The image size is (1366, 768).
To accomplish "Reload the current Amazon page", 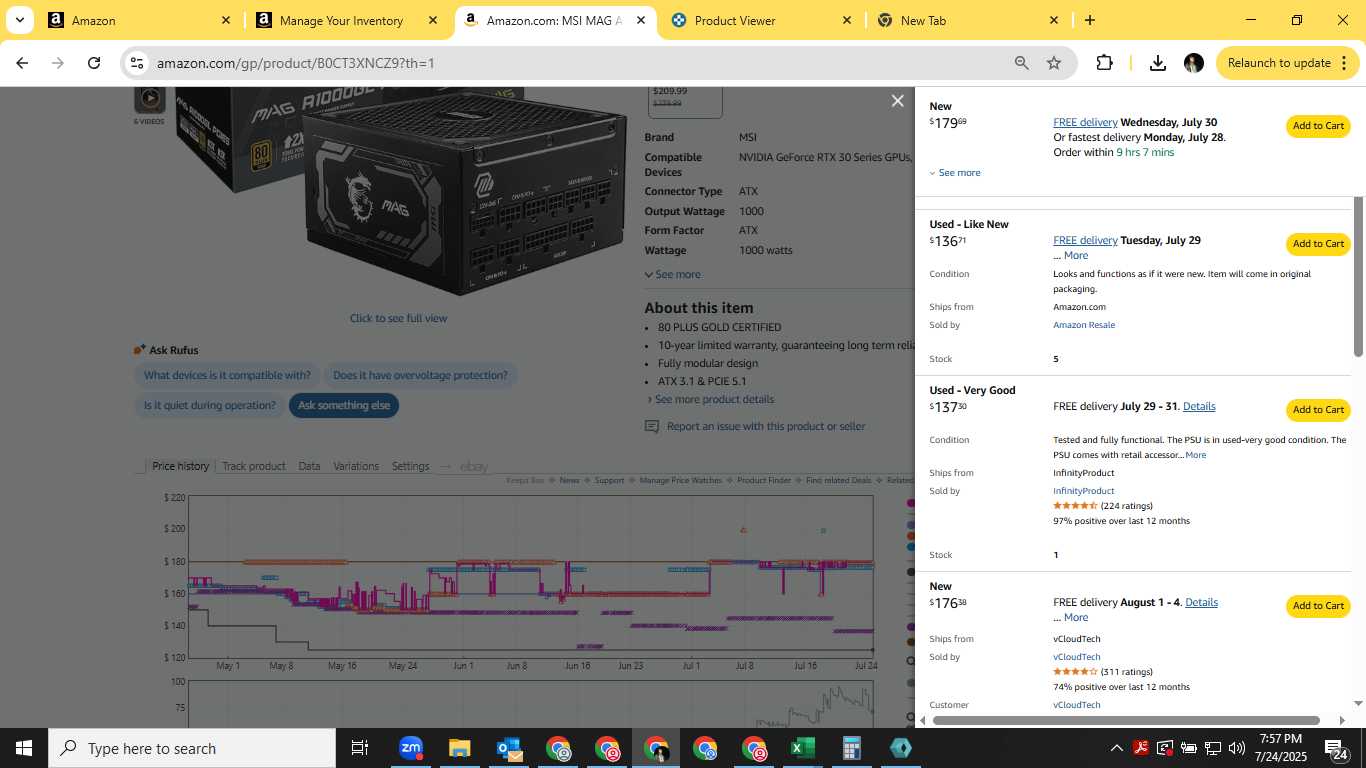I will point(94,63).
